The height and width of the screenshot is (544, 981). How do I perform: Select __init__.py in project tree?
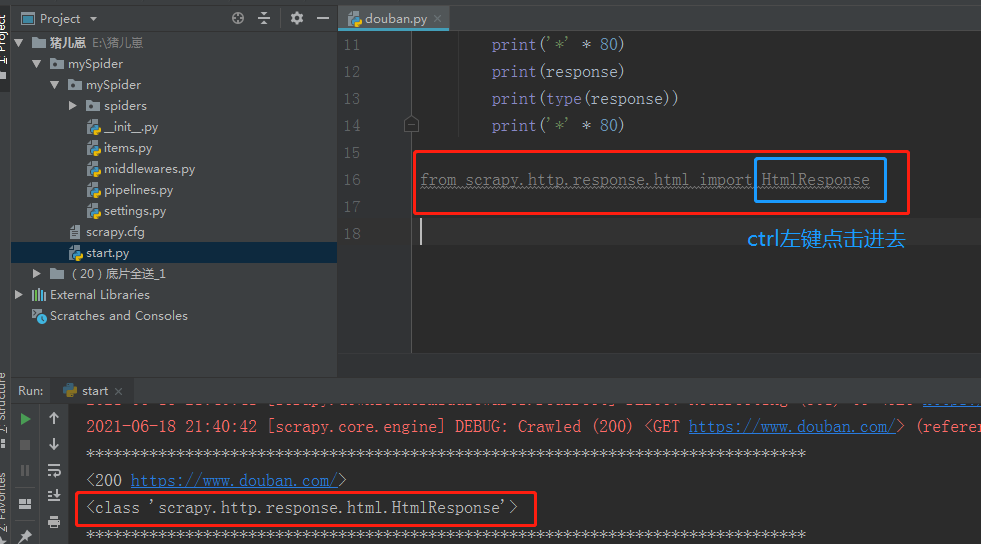(123, 127)
